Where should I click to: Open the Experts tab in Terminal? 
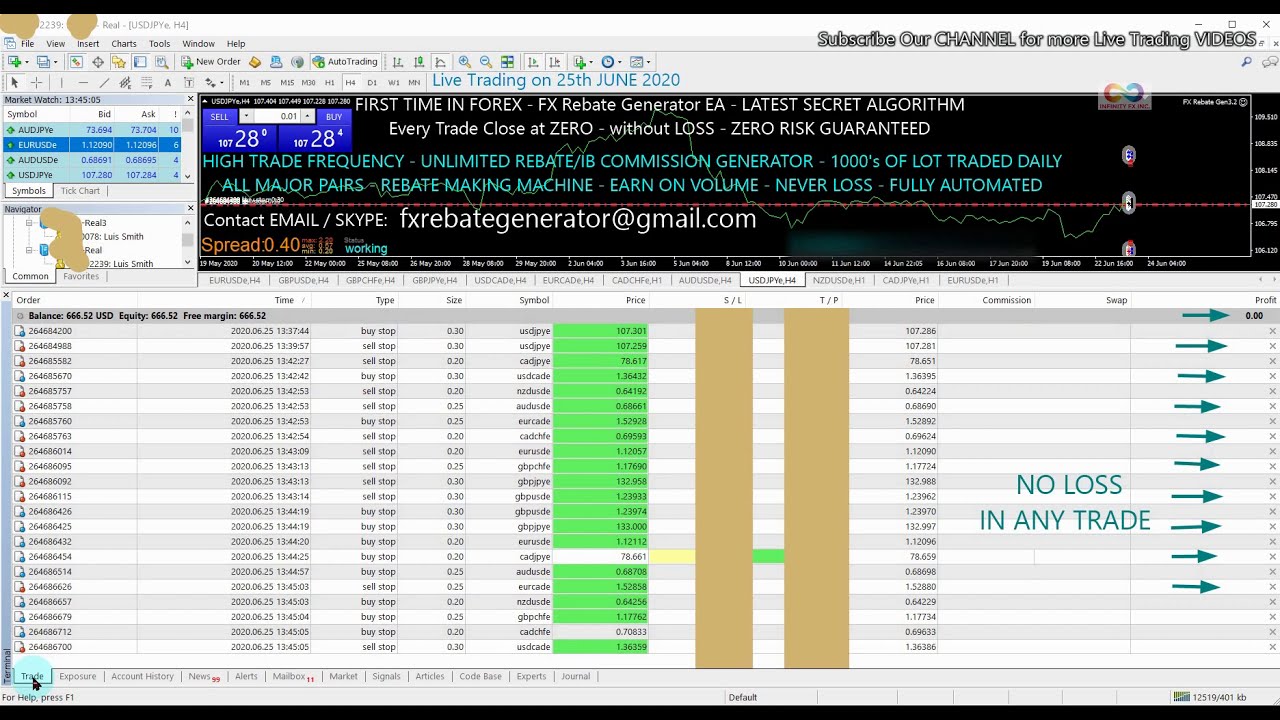click(531, 677)
